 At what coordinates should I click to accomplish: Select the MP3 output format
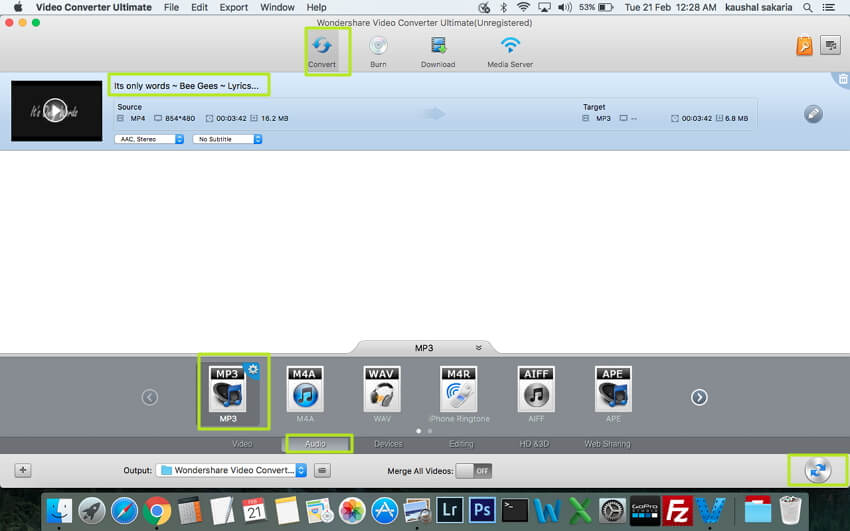pyautogui.click(x=228, y=394)
